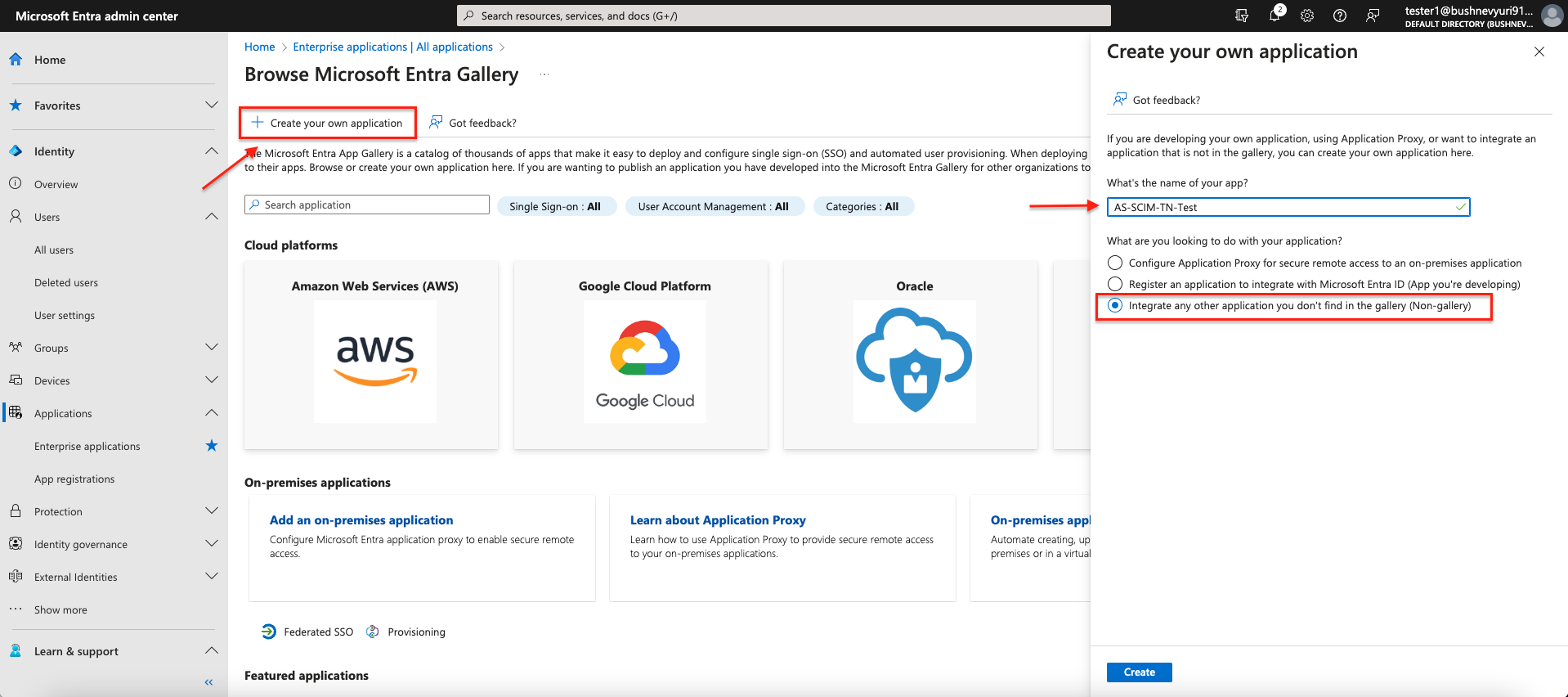The image size is (1568, 697).
Task: Click the Favorites star icon in sidebar
Action: point(16,106)
